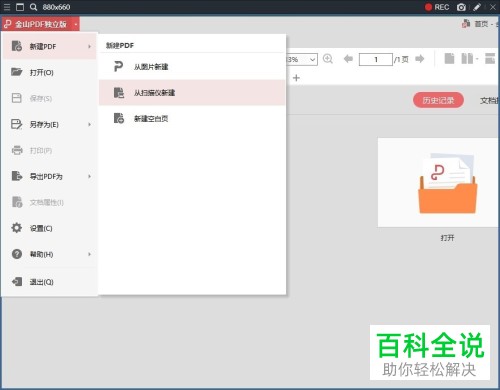Screen dimensions: 500x390
Task: Select single page view icon
Action: click(449, 59)
